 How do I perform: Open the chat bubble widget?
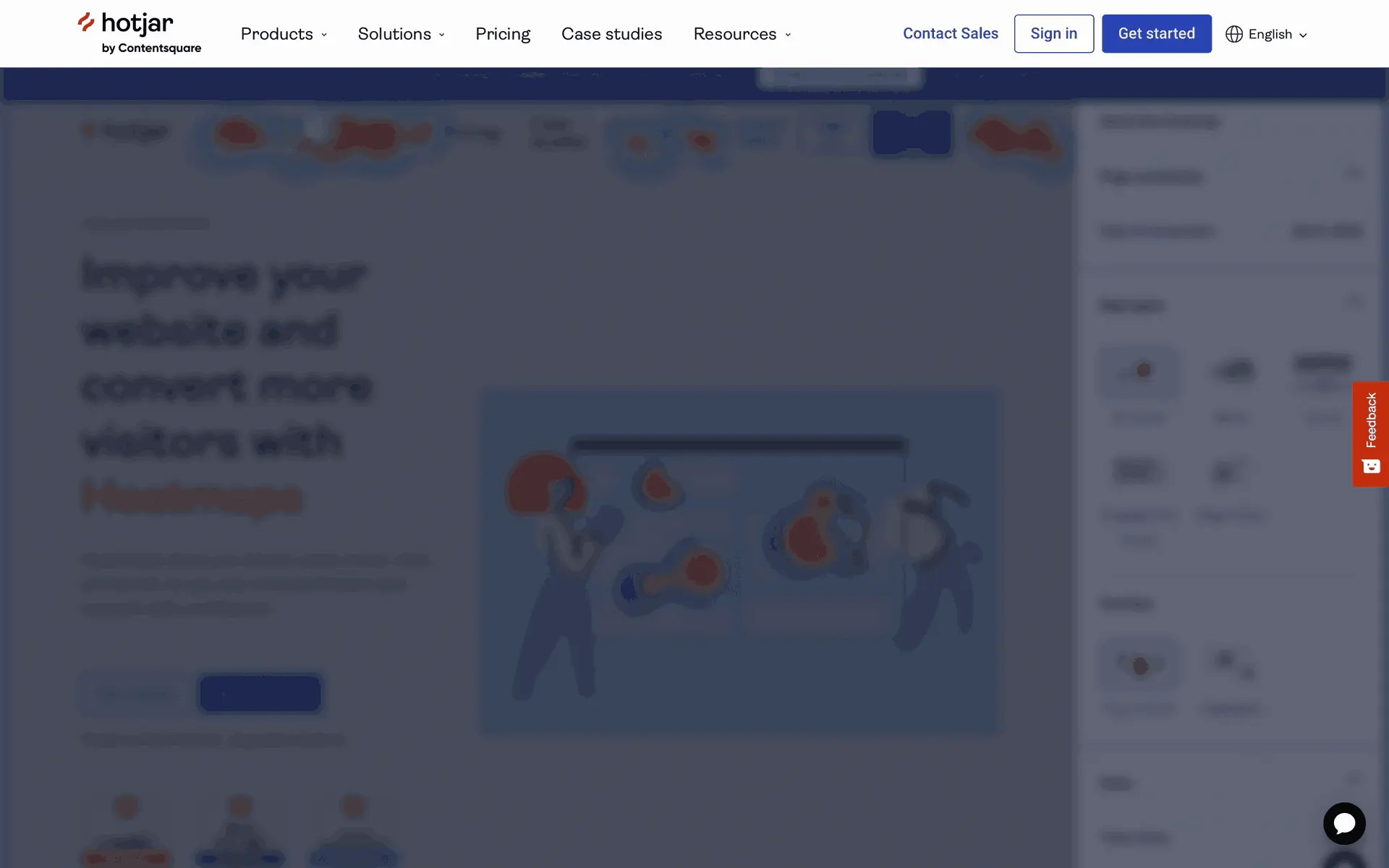(x=1344, y=823)
